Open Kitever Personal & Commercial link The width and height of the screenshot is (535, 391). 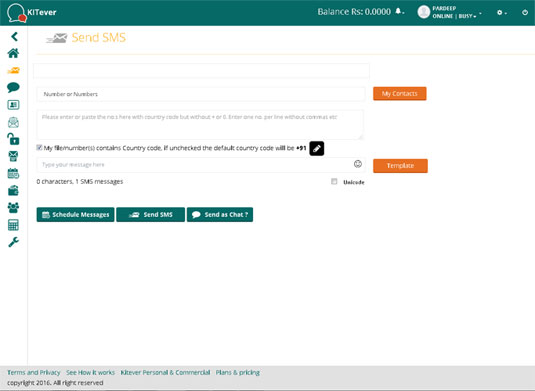[x=165, y=372]
